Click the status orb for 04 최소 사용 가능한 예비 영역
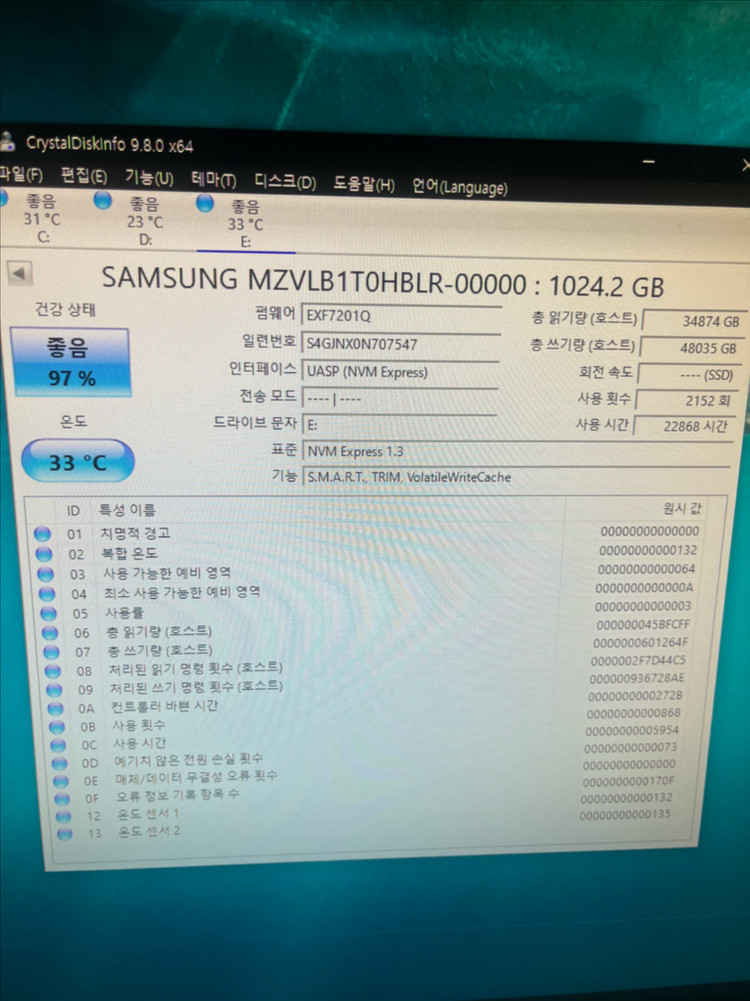This screenshot has height=1001, width=750. pos(47,594)
